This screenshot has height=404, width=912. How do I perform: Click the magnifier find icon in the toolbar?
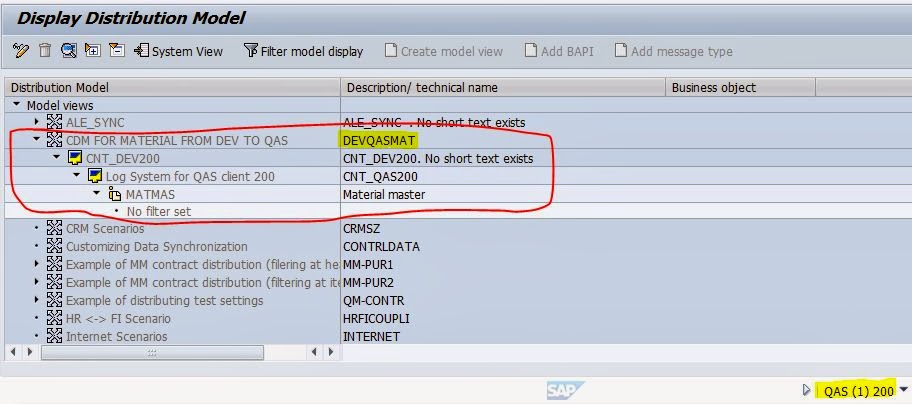(69, 51)
